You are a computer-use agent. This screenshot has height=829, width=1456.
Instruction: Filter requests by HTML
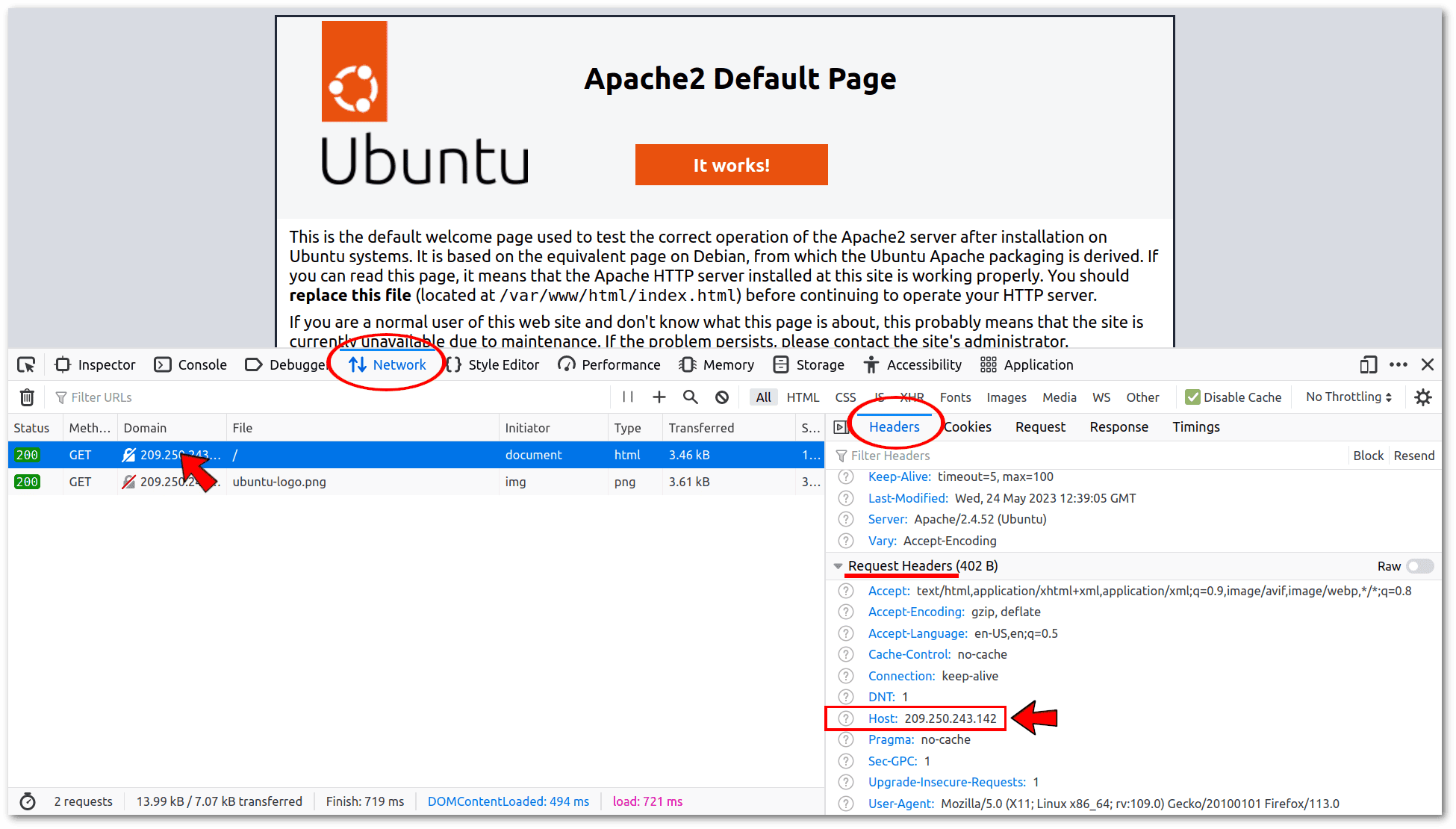[803, 397]
